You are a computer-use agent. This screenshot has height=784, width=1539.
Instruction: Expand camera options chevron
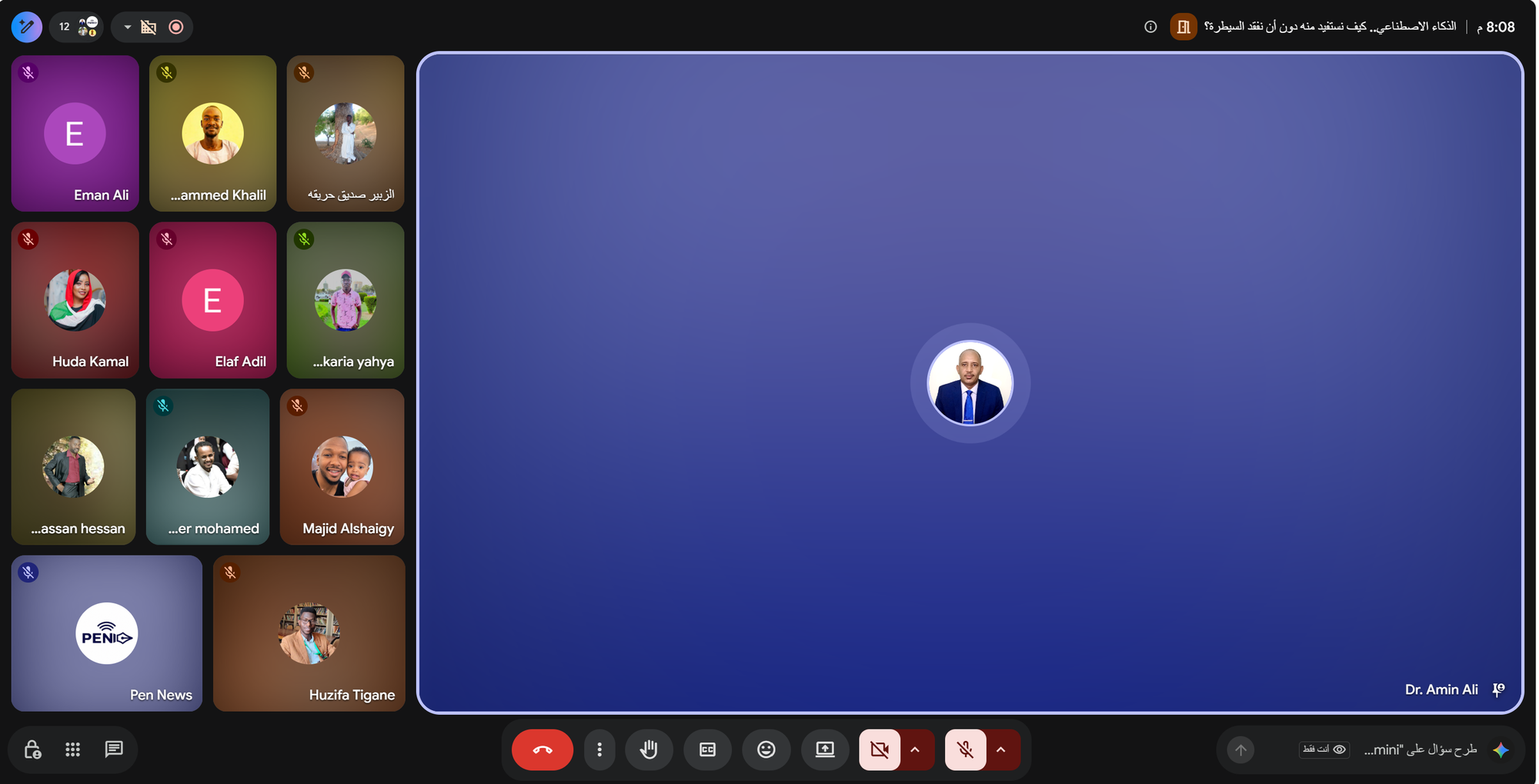coord(915,749)
